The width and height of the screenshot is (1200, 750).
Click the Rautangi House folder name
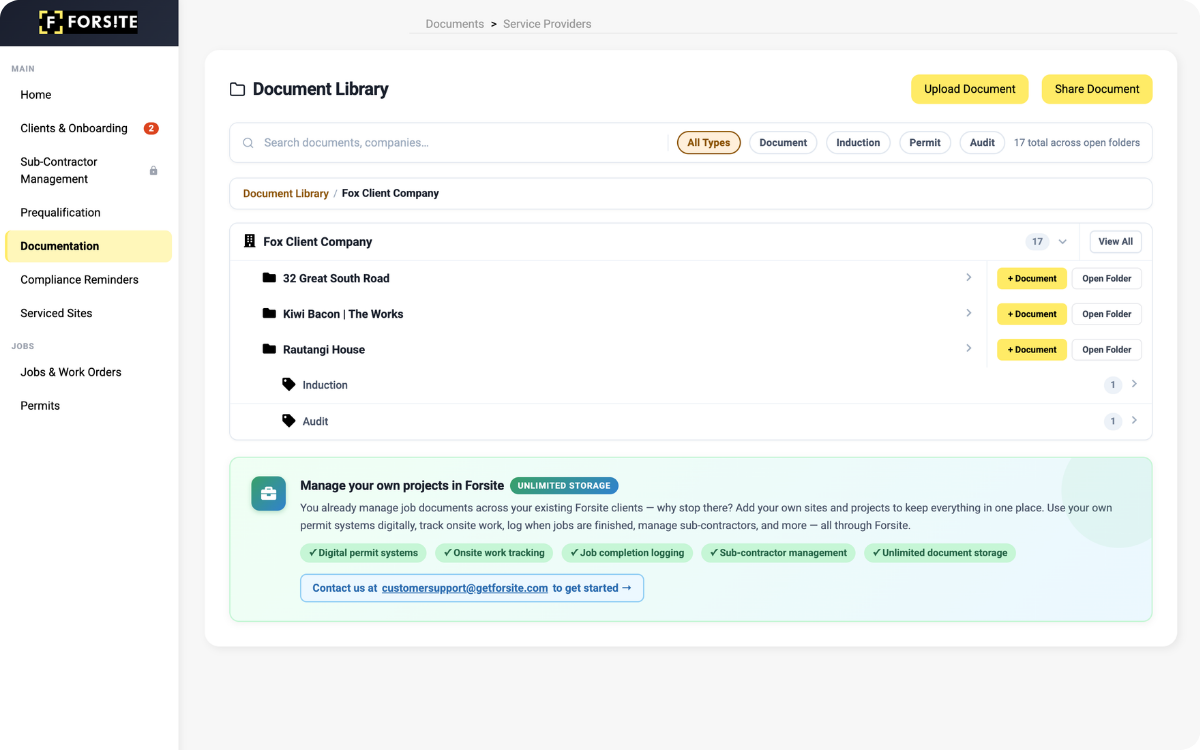(324, 350)
